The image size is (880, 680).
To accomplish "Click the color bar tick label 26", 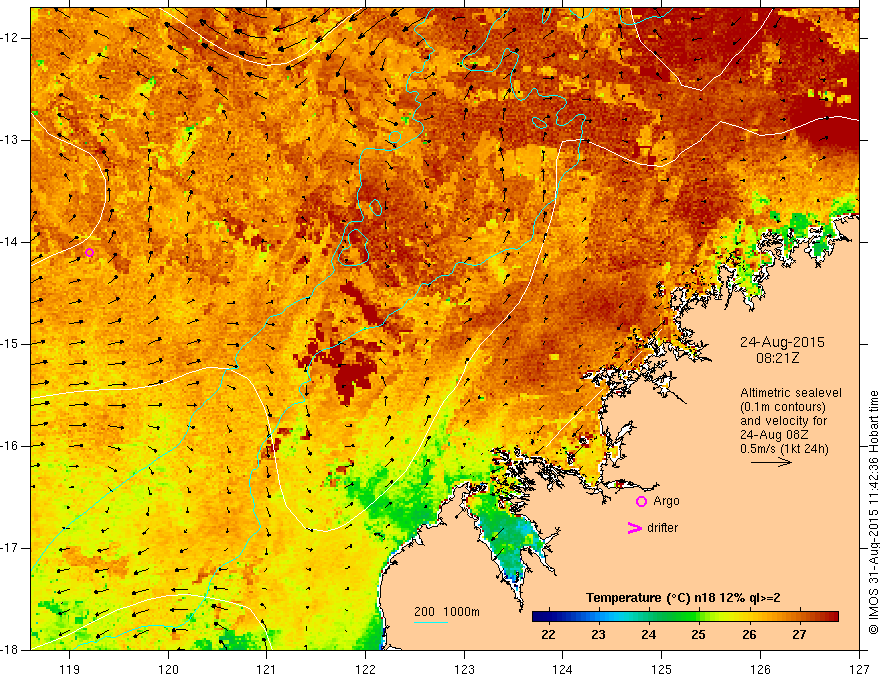I will pyautogui.click(x=749, y=635).
